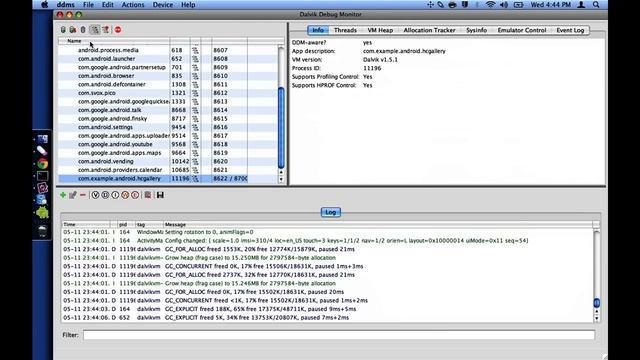Click the Wi-Fi status icon in menu bar
Screen dimensions: 640x360
(x=490, y=5)
